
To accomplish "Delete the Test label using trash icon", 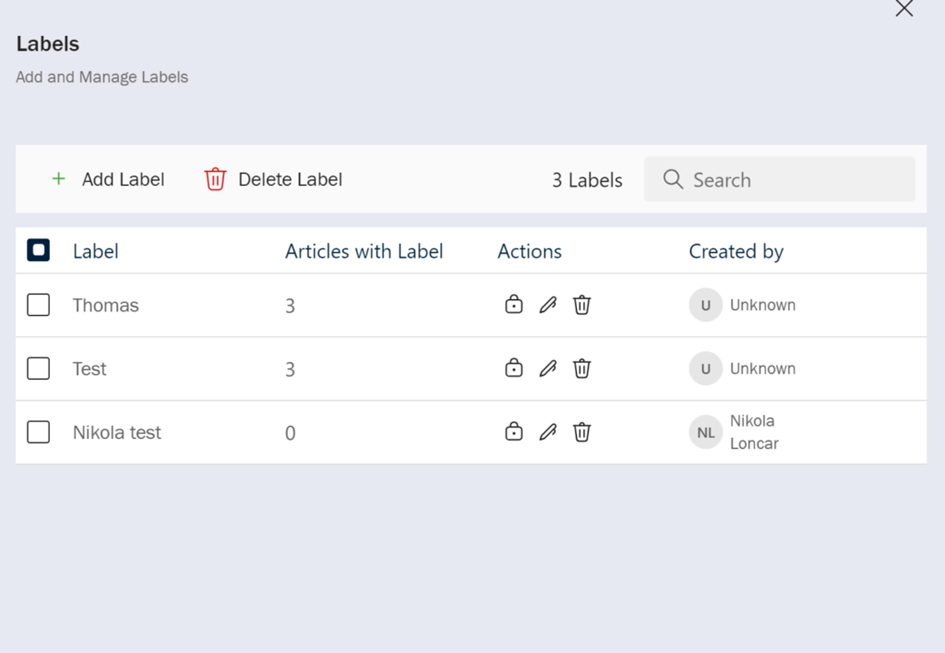I will tap(582, 368).
